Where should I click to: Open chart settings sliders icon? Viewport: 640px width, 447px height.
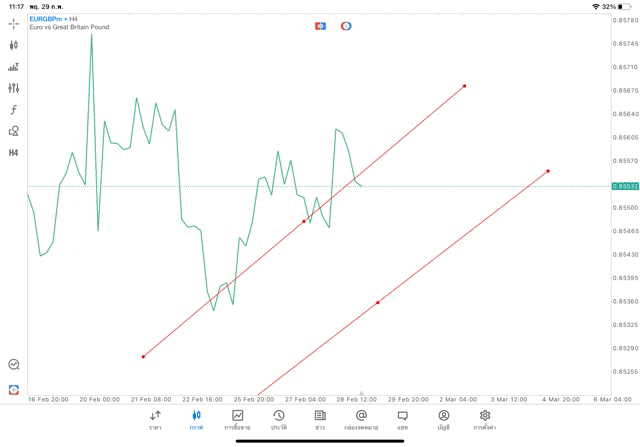[x=14, y=88]
